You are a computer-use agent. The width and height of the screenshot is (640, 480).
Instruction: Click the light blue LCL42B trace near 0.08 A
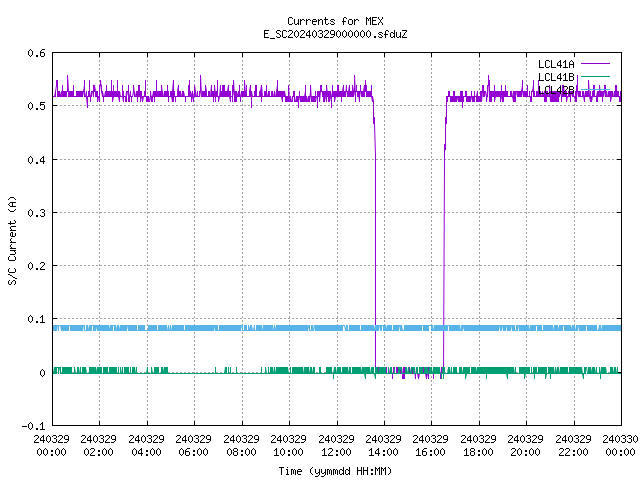pos(337,328)
